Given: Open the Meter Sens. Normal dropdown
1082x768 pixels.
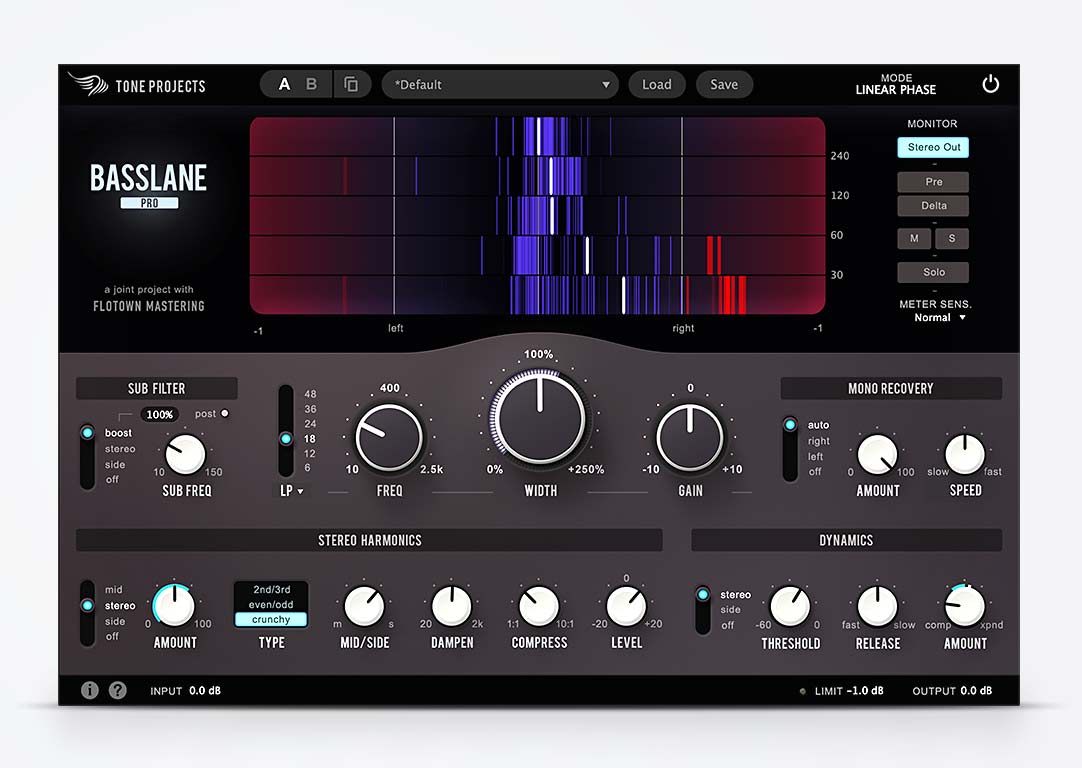Looking at the screenshot, I should [937, 317].
